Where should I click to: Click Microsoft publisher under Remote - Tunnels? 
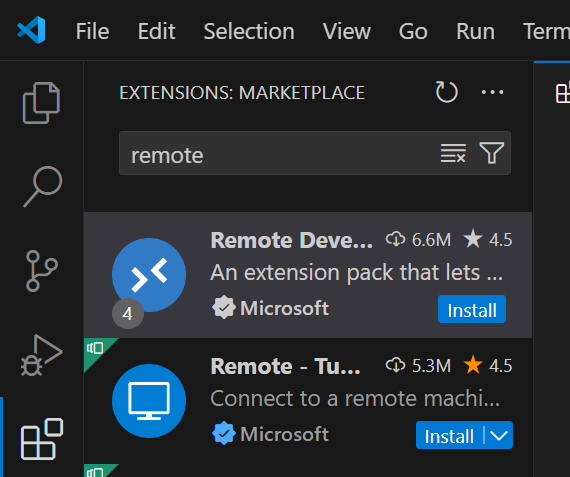[284, 434]
